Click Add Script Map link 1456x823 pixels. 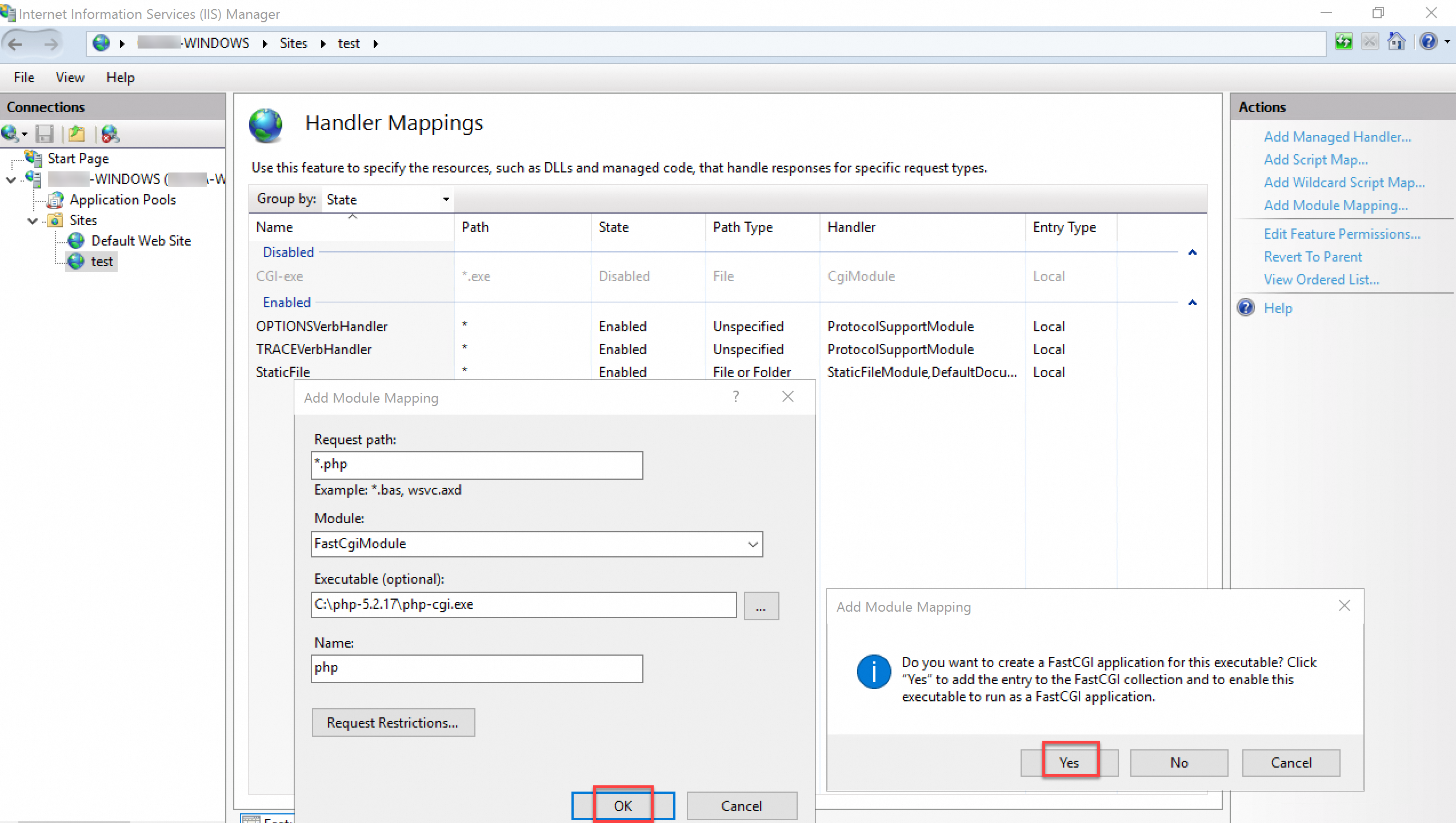(1315, 160)
